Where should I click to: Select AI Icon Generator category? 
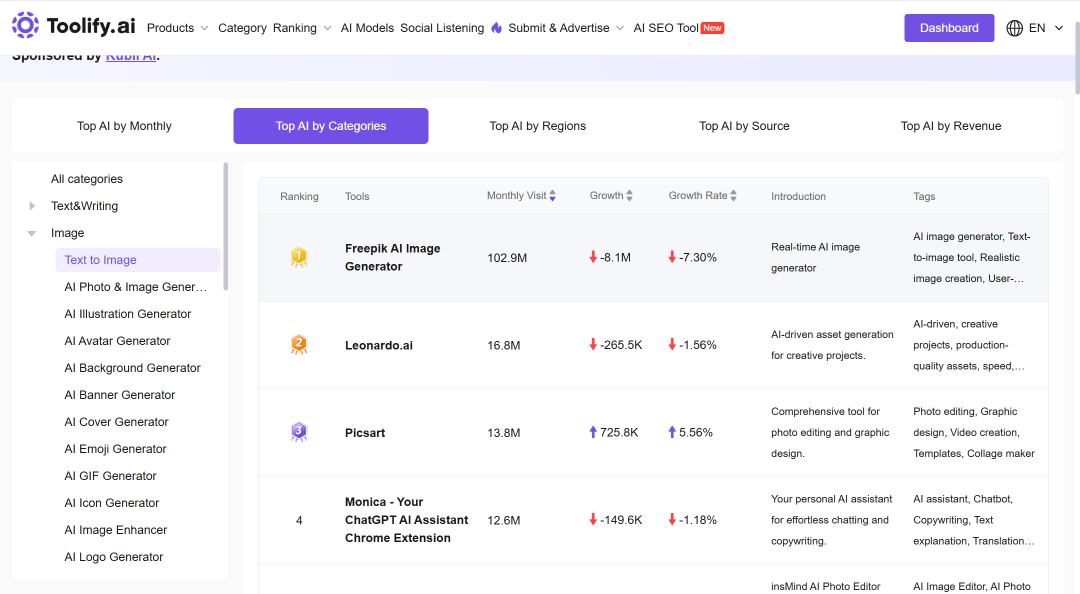pos(112,503)
